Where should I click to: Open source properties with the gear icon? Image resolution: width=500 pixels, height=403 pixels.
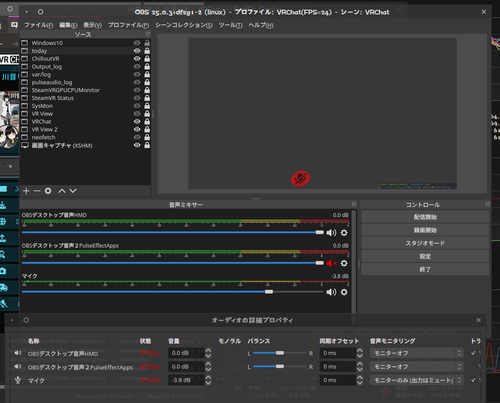48,191
